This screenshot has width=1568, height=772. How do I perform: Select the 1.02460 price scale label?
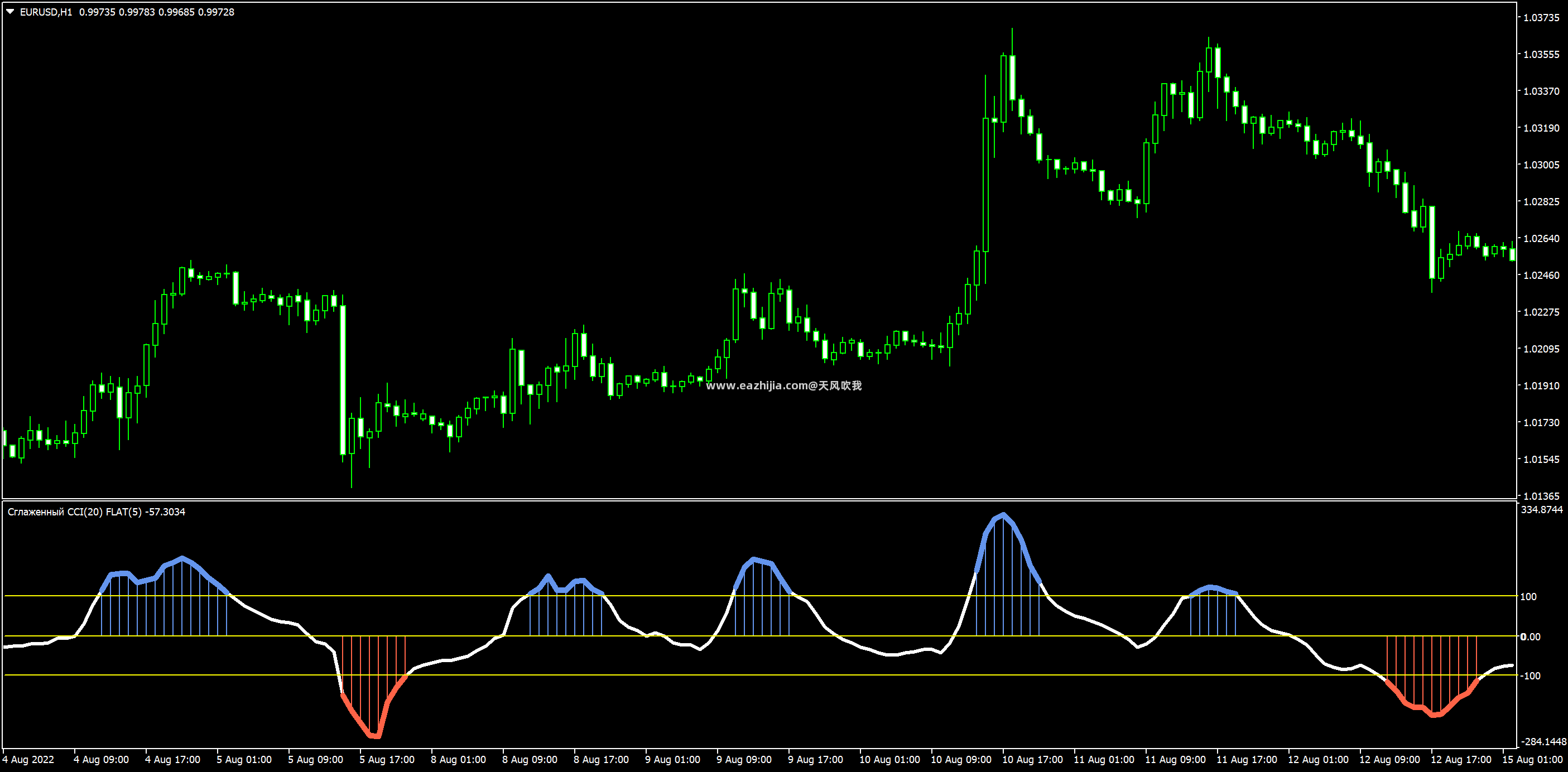click(1541, 275)
